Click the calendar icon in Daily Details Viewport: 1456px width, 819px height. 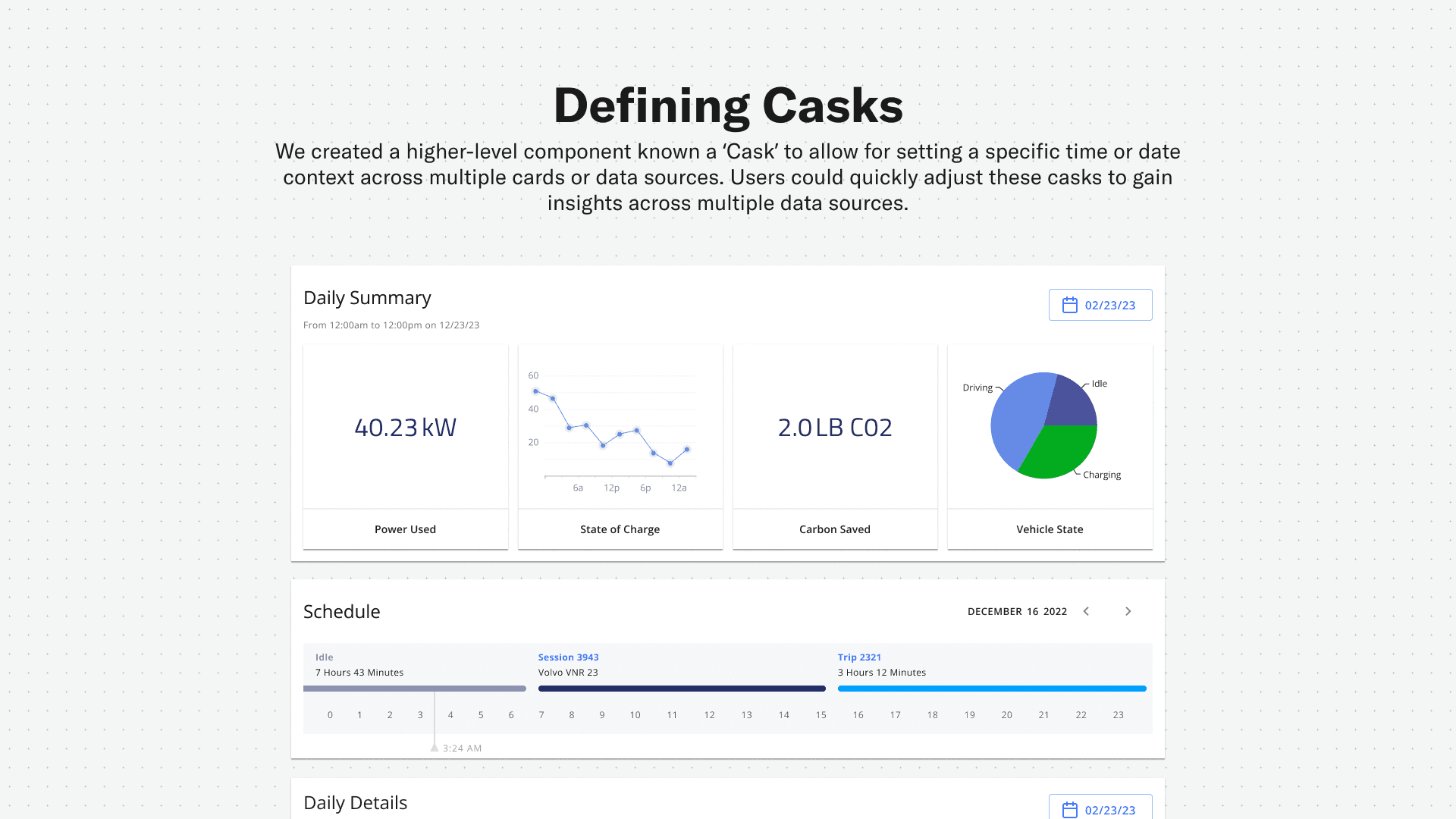(x=1069, y=809)
